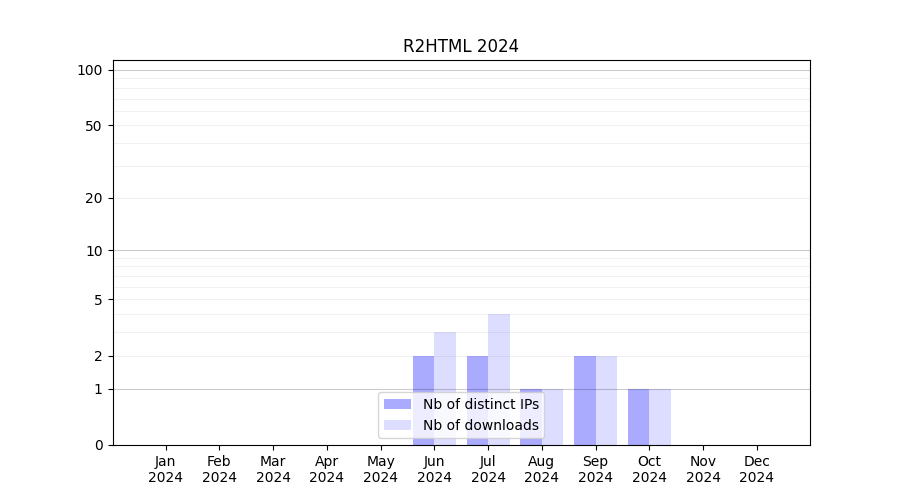Select the 5 tick on the y-axis
Screen dimensions: 900x500
[98, 299]
